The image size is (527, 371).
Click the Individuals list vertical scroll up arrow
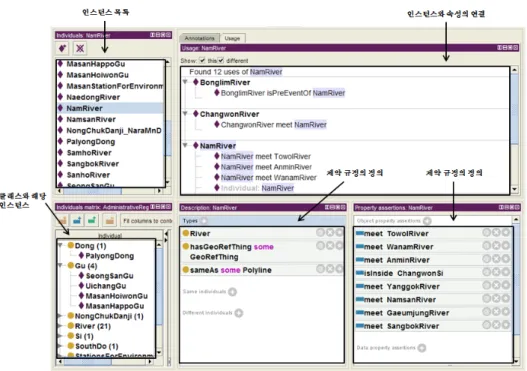168,62
